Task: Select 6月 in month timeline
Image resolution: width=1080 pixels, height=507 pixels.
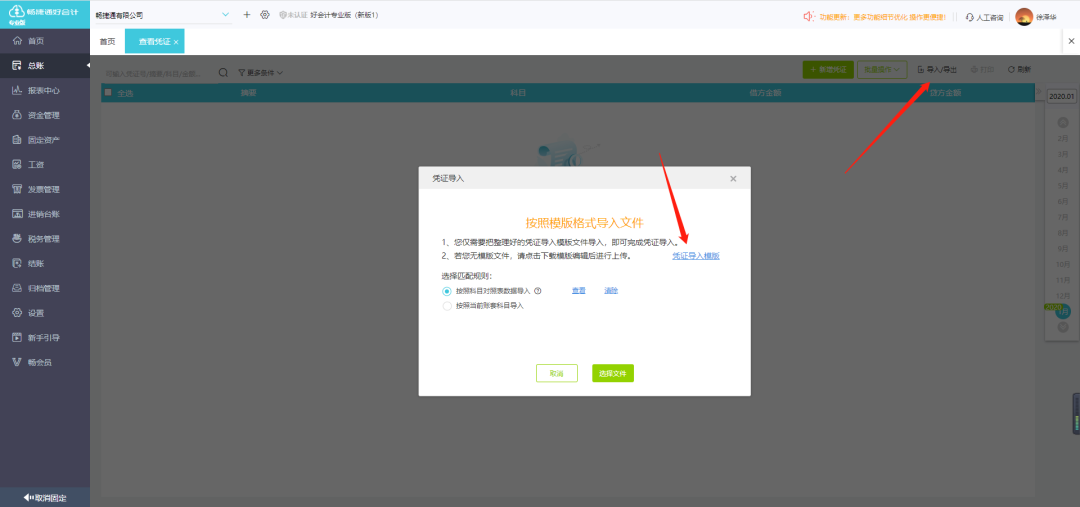Action: (1062, 201)
